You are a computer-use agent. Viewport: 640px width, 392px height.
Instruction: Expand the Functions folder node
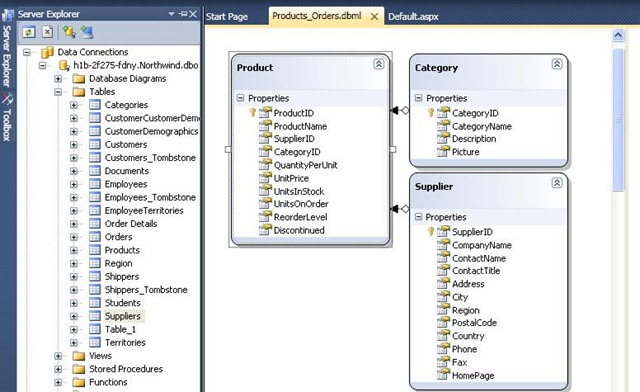click(58, 382)
